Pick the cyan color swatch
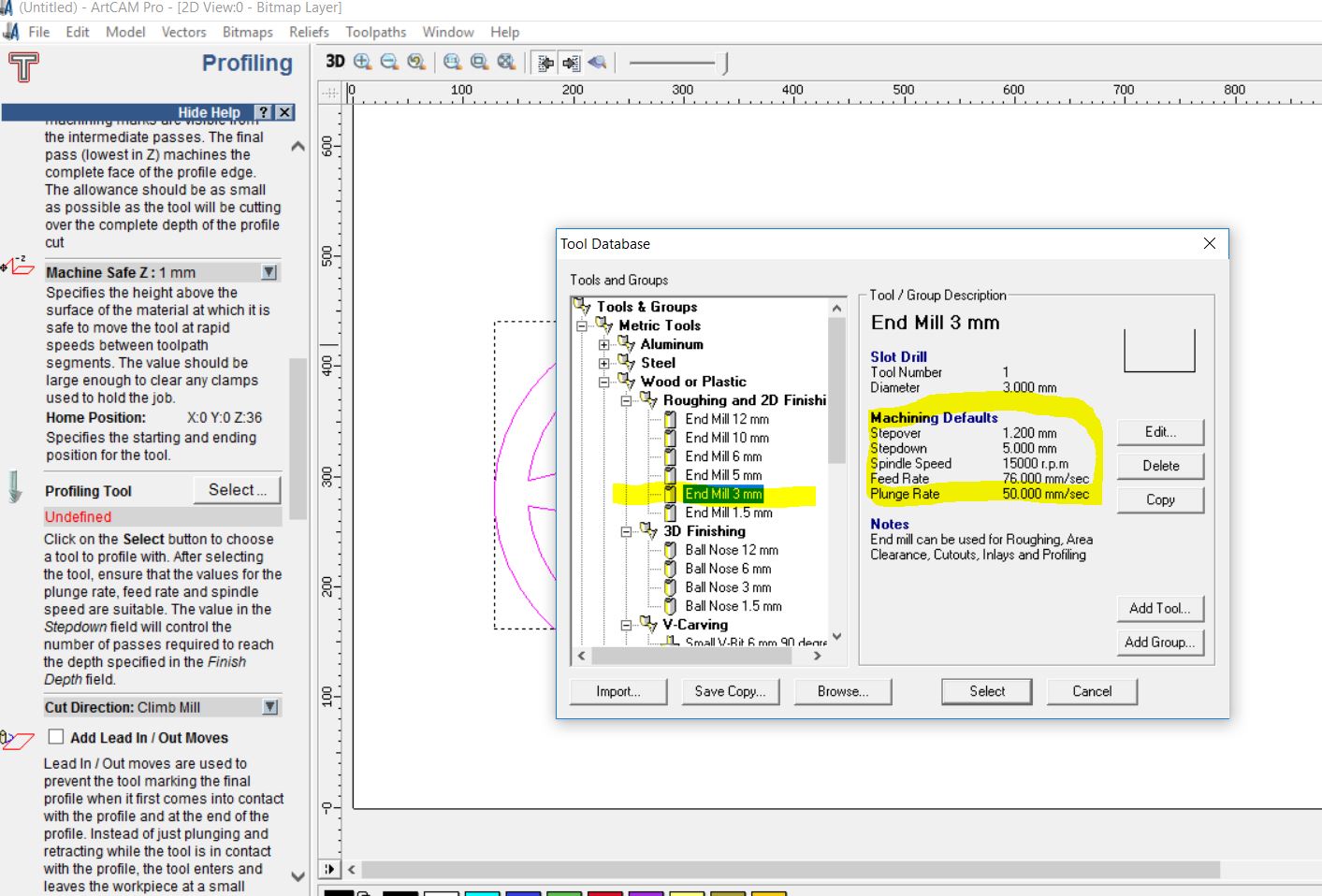 [482, 893]
